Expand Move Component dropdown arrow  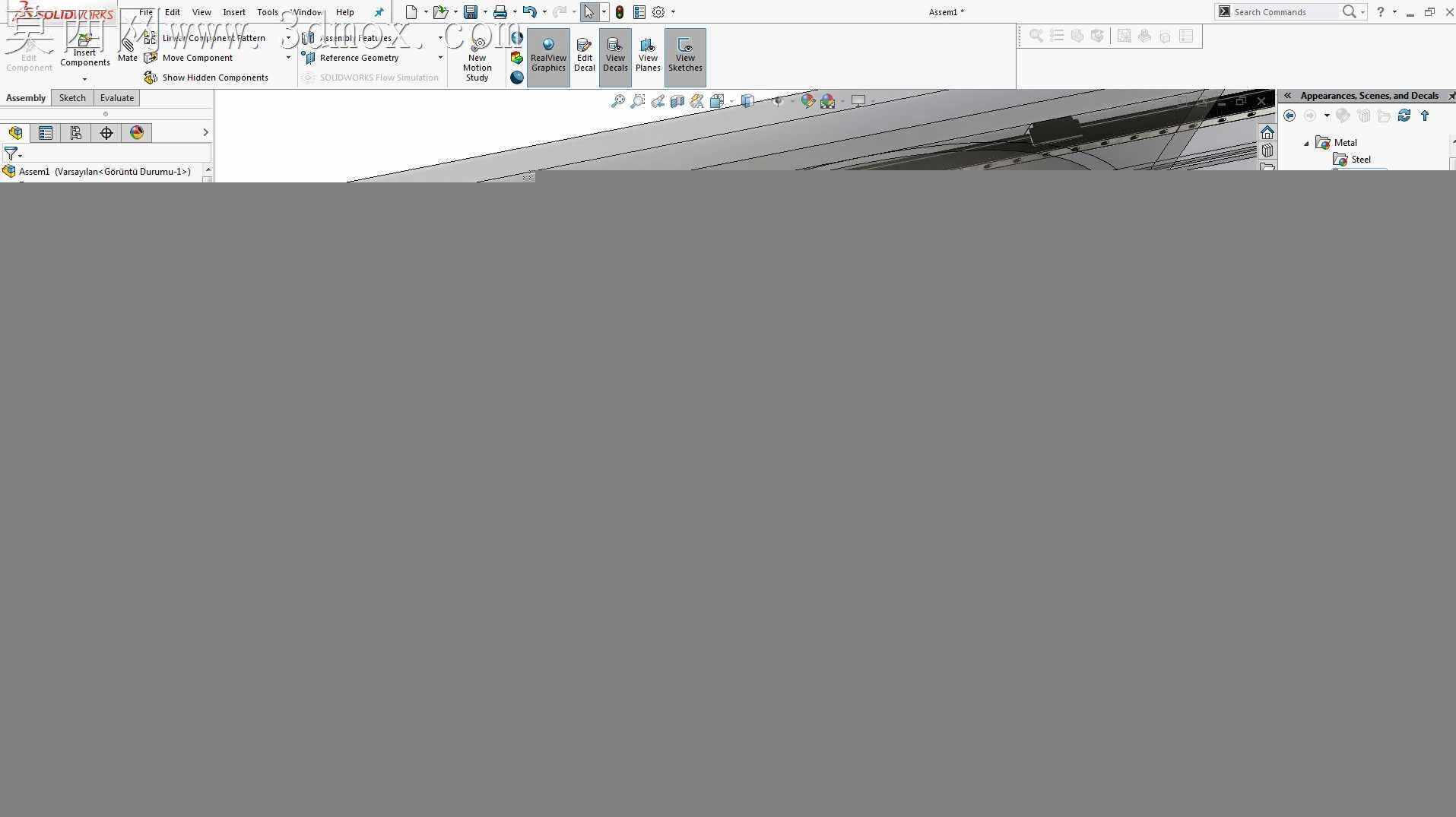pyautogui.click(x=288, y=58)
